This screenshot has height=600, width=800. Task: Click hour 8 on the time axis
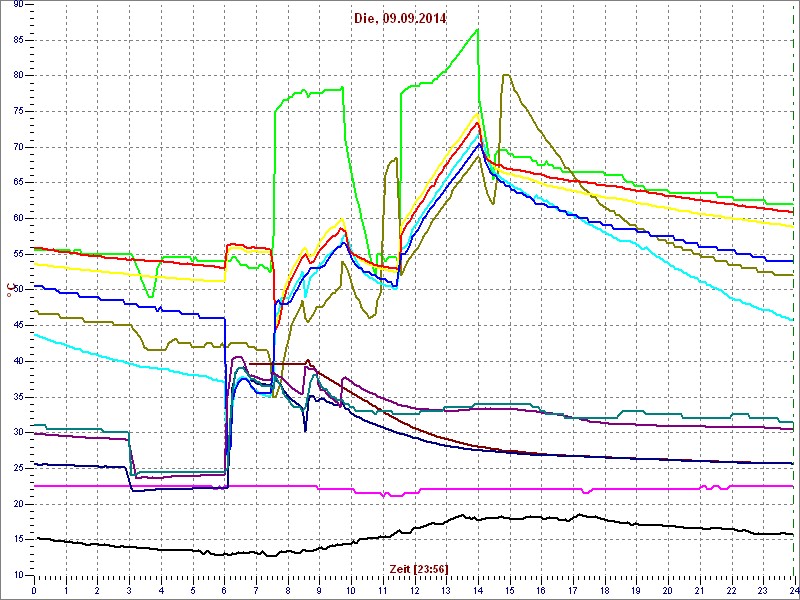pyautogui.click(x=287, y=590)
